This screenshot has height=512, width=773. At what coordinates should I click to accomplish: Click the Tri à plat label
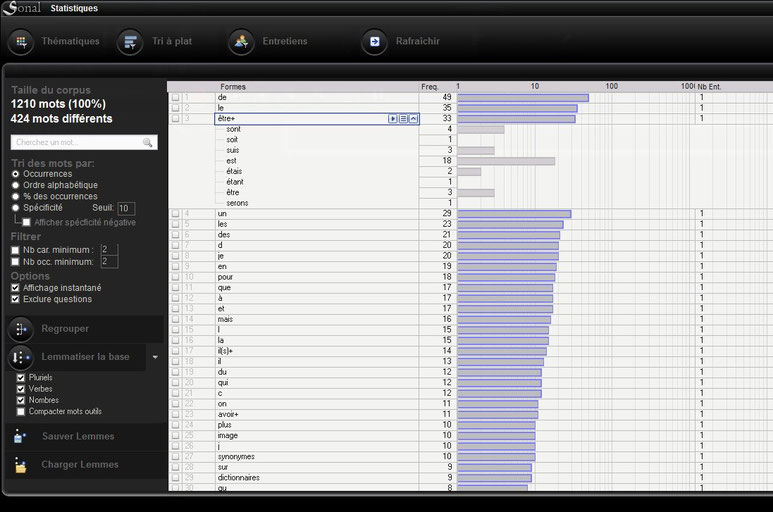(172, 41)
